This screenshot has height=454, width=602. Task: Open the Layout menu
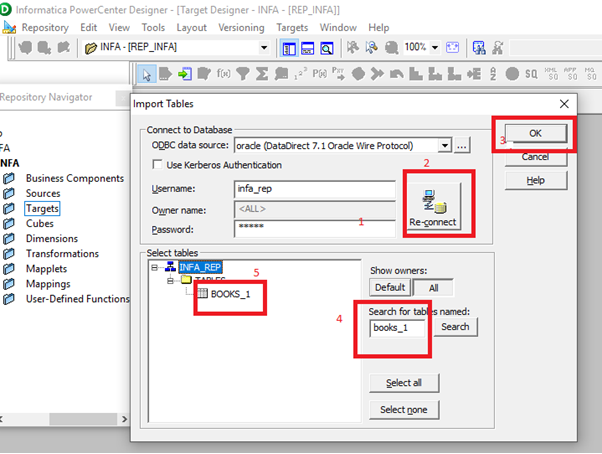pos(192,28)
